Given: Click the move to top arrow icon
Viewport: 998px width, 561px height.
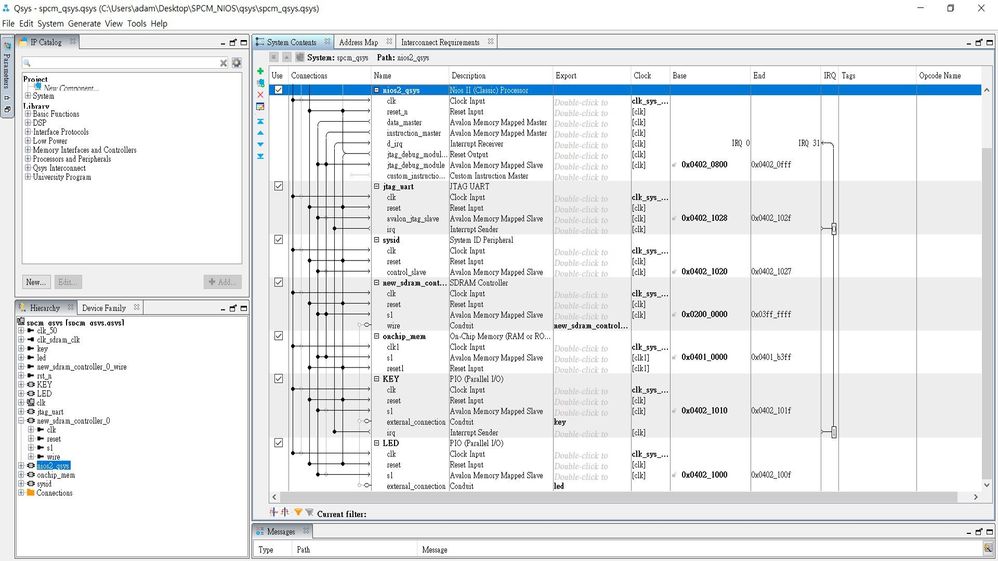Looking at the screenshot, I should click(x=261, y=120).
